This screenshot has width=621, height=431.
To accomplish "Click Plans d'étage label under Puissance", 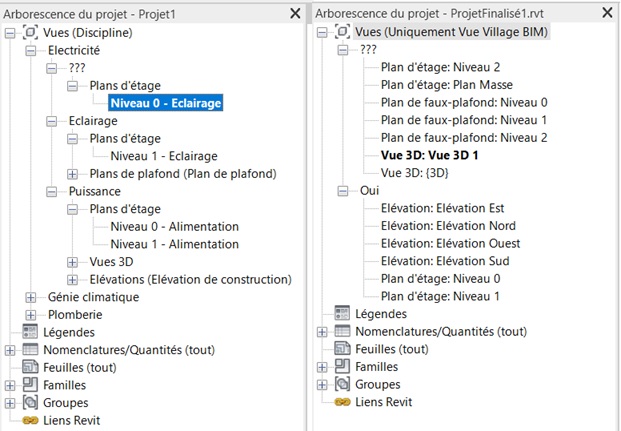I will (x=125, y=209).
